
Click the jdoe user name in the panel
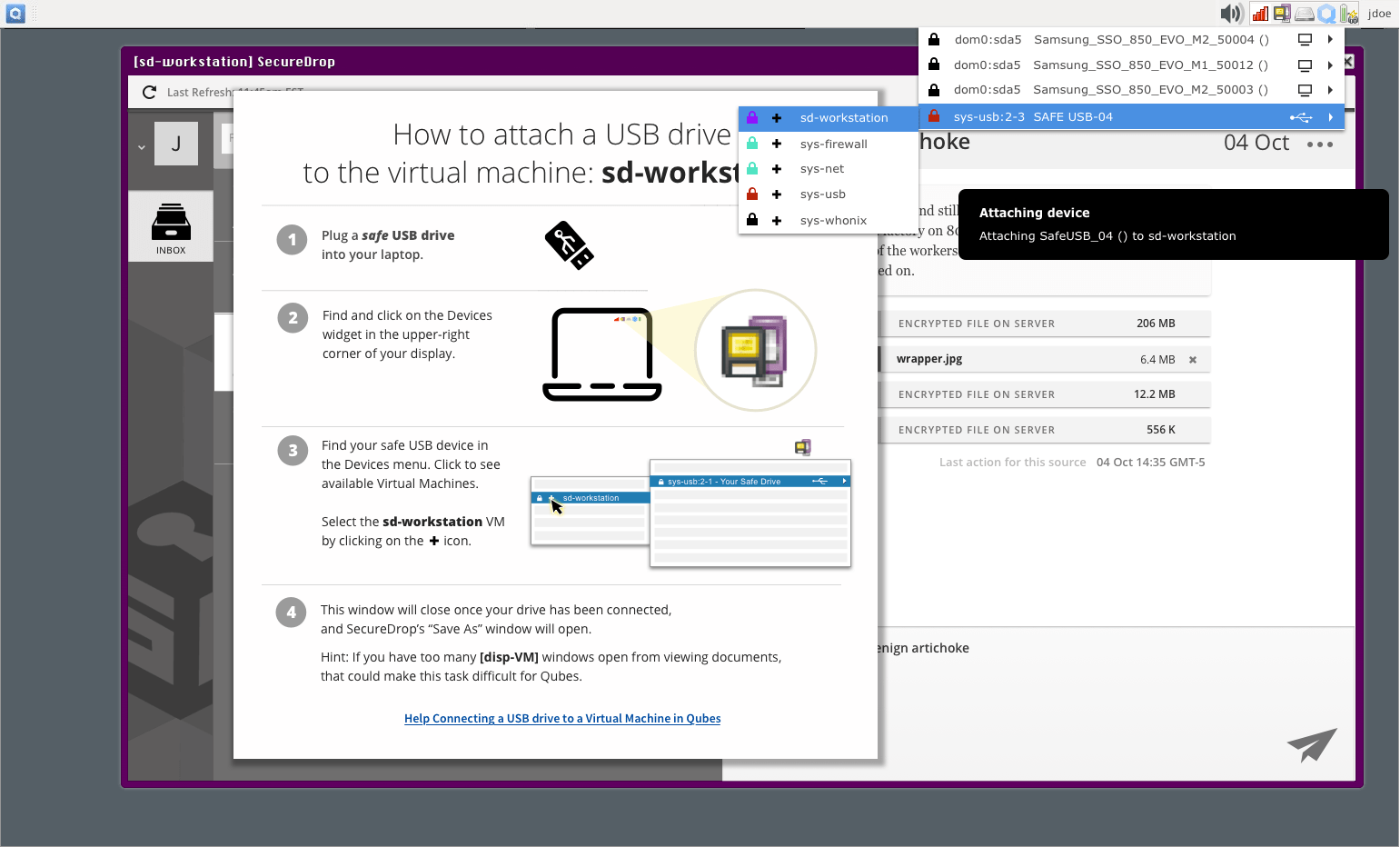coord(1379,14)
